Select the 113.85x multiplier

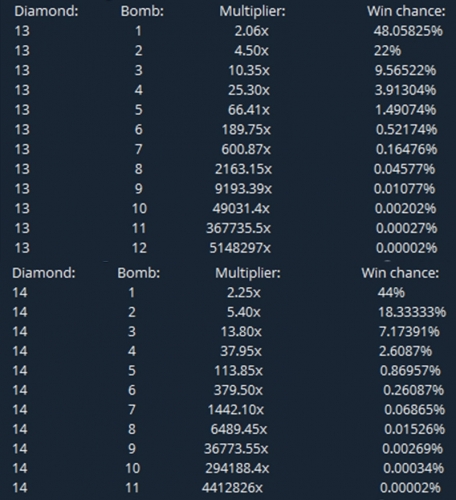238,371
